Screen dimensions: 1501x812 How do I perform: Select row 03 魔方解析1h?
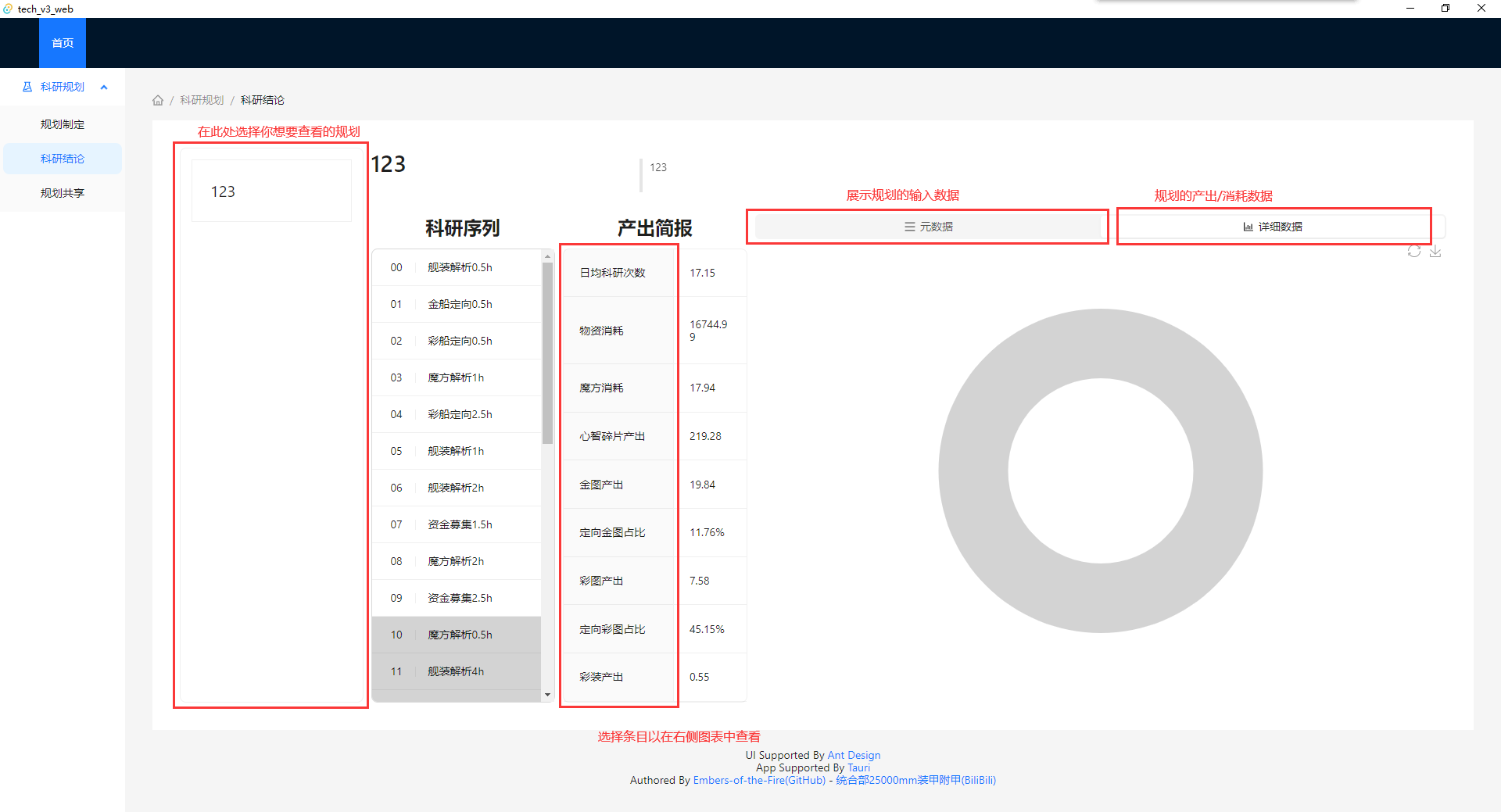click(x=457, y=377)
